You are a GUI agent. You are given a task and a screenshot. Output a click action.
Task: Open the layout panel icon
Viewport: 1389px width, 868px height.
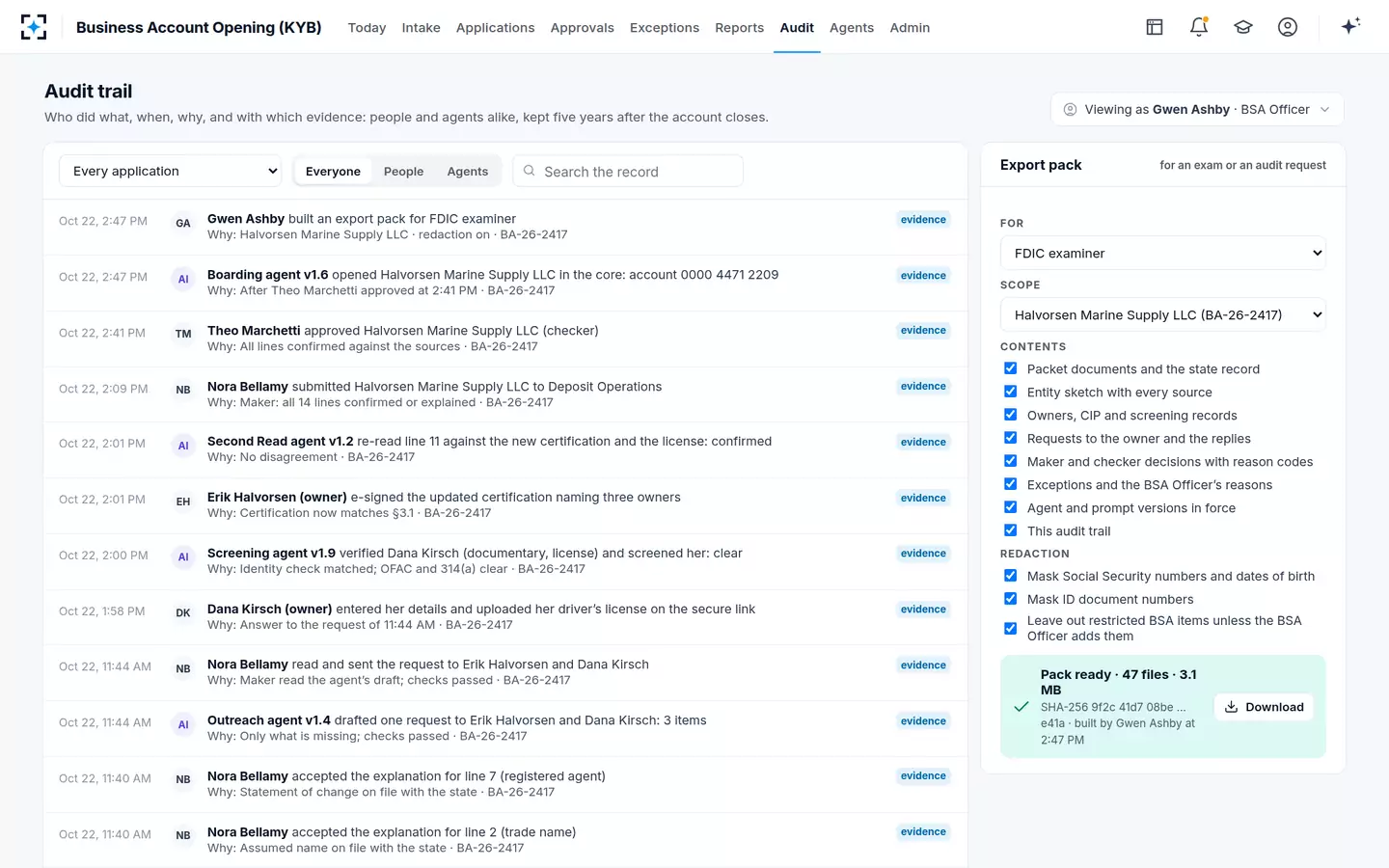click(x=1155, y=27)
